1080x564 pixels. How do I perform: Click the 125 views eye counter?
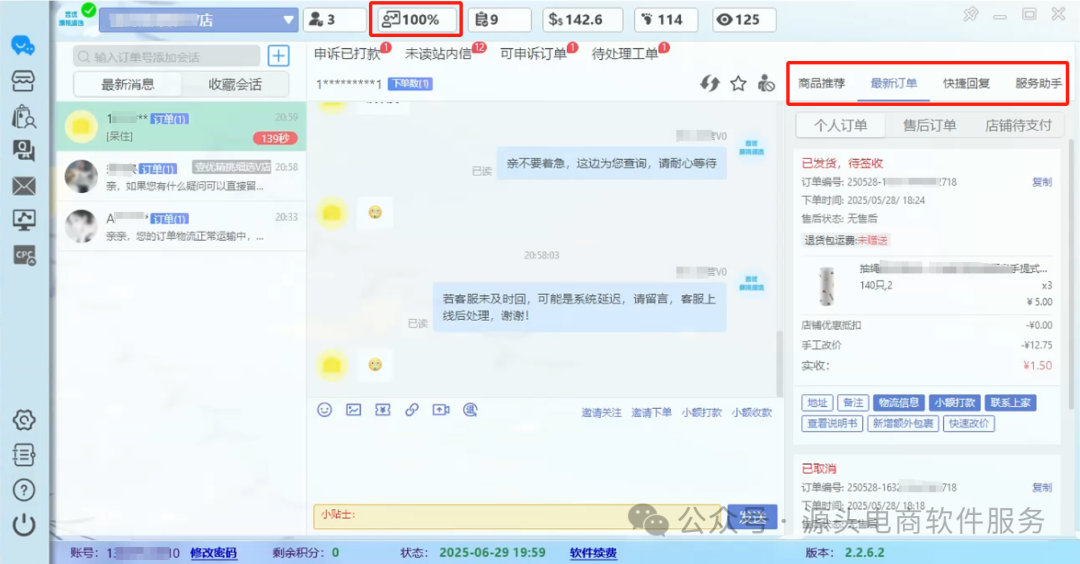point(742,19)
